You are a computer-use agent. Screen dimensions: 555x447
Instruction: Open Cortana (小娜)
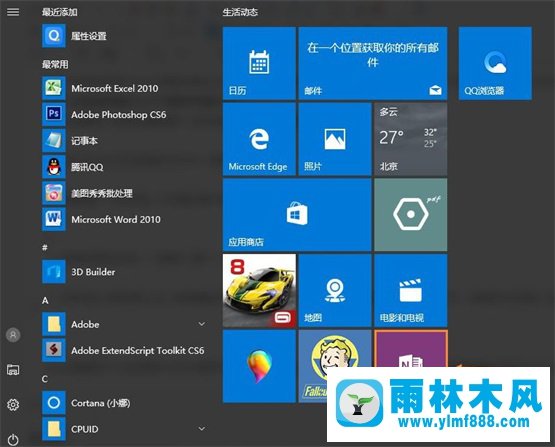(124, 403)
